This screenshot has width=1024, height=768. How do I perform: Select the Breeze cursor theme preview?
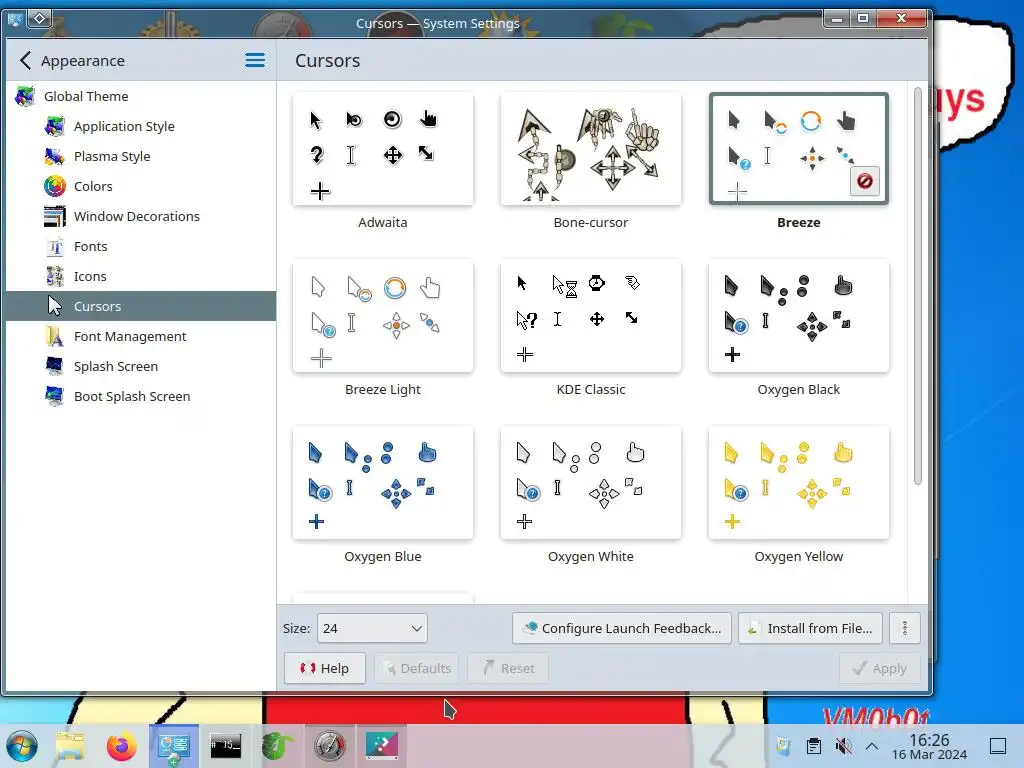click(x=799, y=150)
